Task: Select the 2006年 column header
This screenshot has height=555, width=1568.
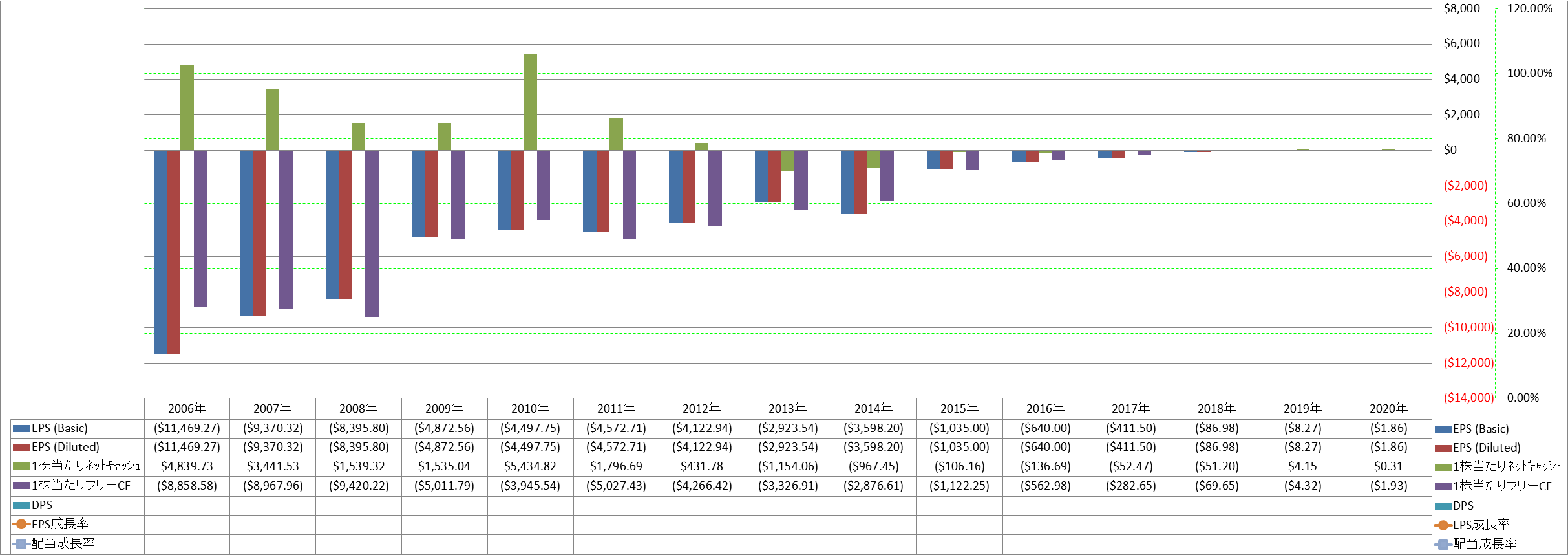Action: pyautogui.click(x=187, y=408)
